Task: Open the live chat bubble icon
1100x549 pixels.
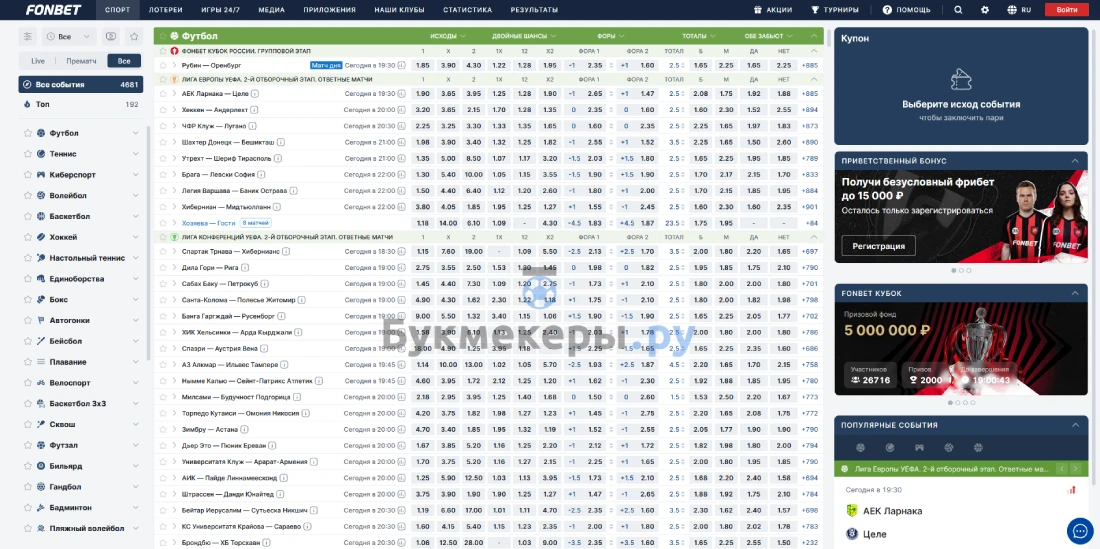Action: 1080,531
